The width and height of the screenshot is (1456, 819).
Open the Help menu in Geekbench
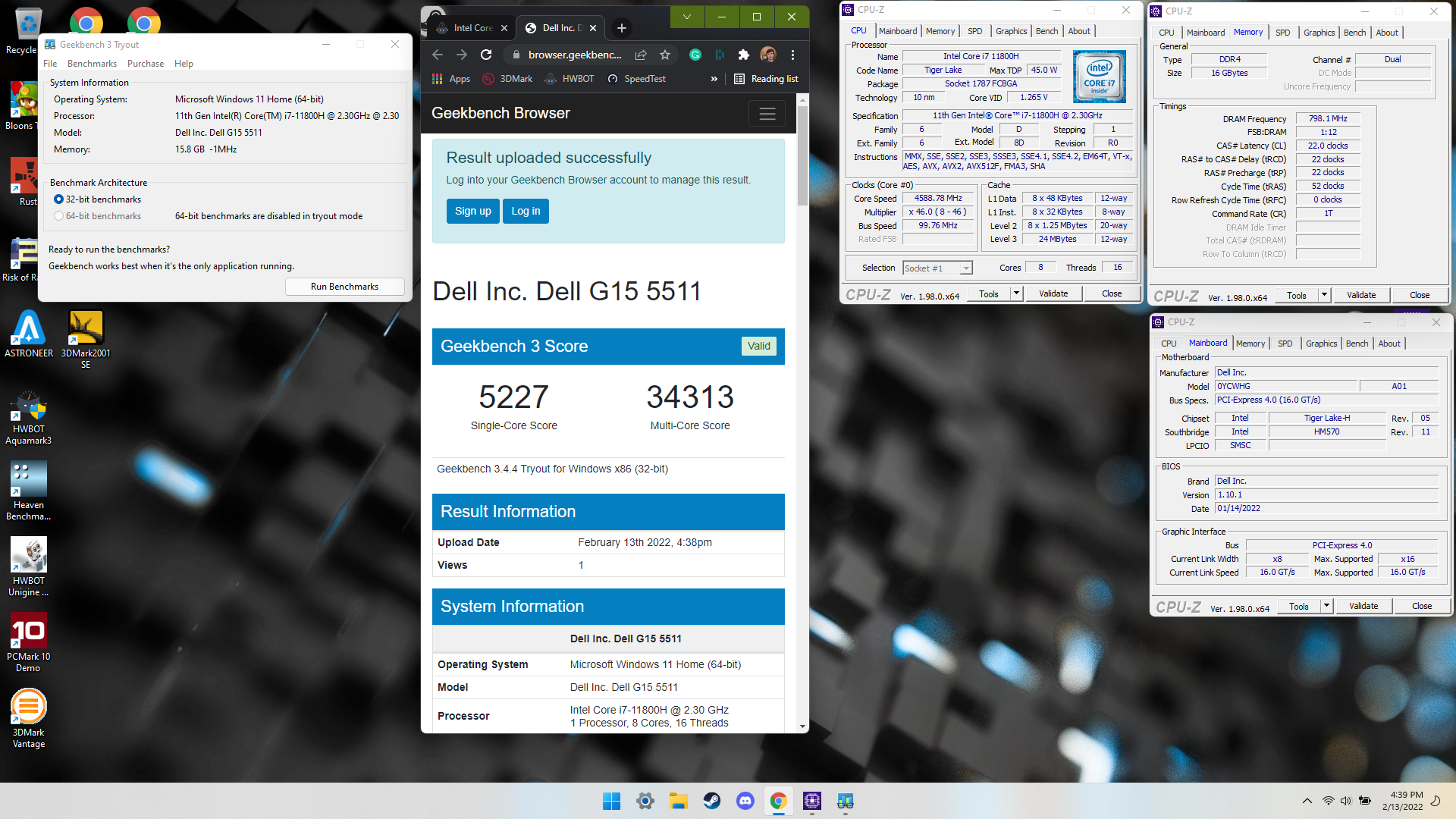(184, 64)
